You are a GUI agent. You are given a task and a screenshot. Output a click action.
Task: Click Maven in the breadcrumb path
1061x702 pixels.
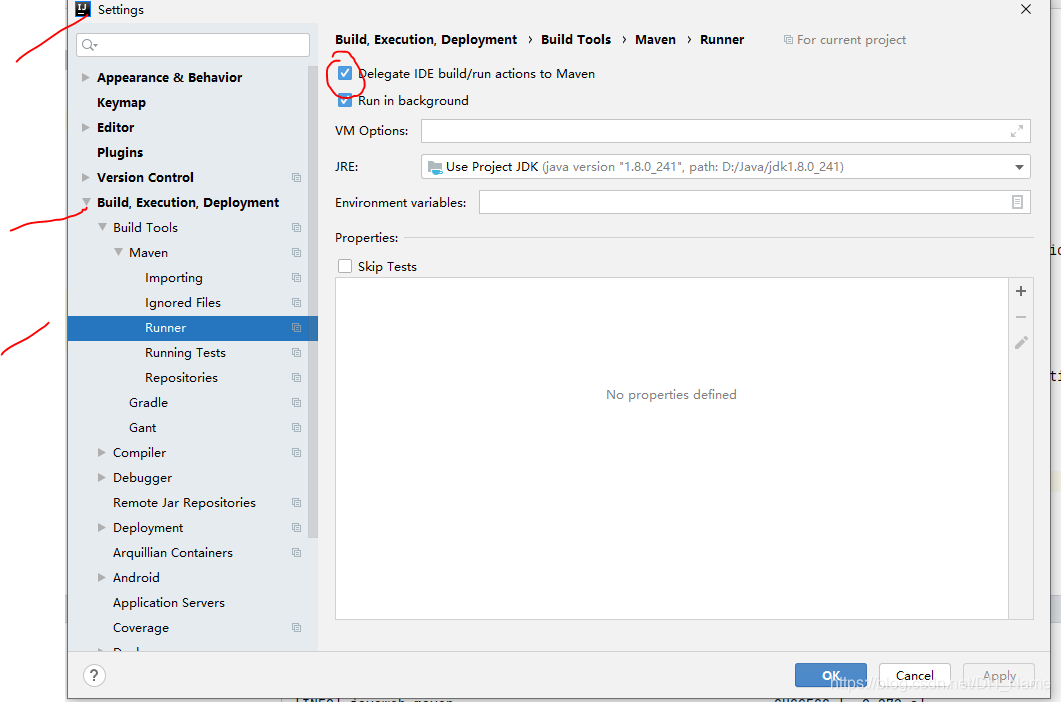click(x=655, y=40)
